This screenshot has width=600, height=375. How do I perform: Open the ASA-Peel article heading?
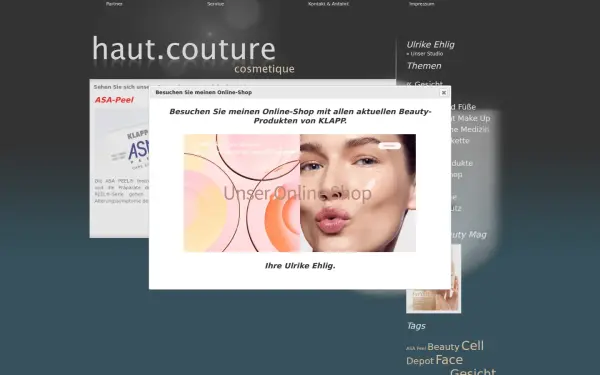pos(114,100)
